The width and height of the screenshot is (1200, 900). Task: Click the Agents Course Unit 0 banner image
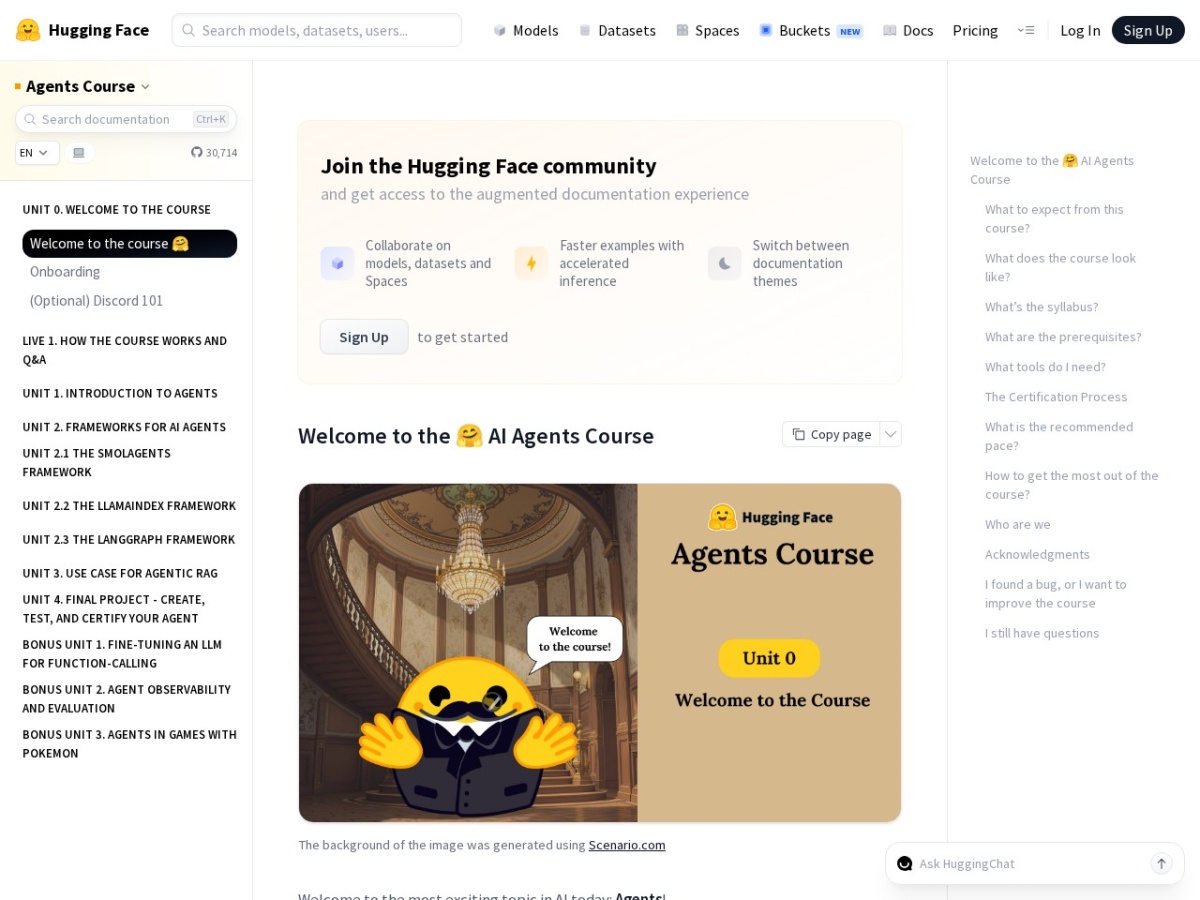[x=600, y=653]
